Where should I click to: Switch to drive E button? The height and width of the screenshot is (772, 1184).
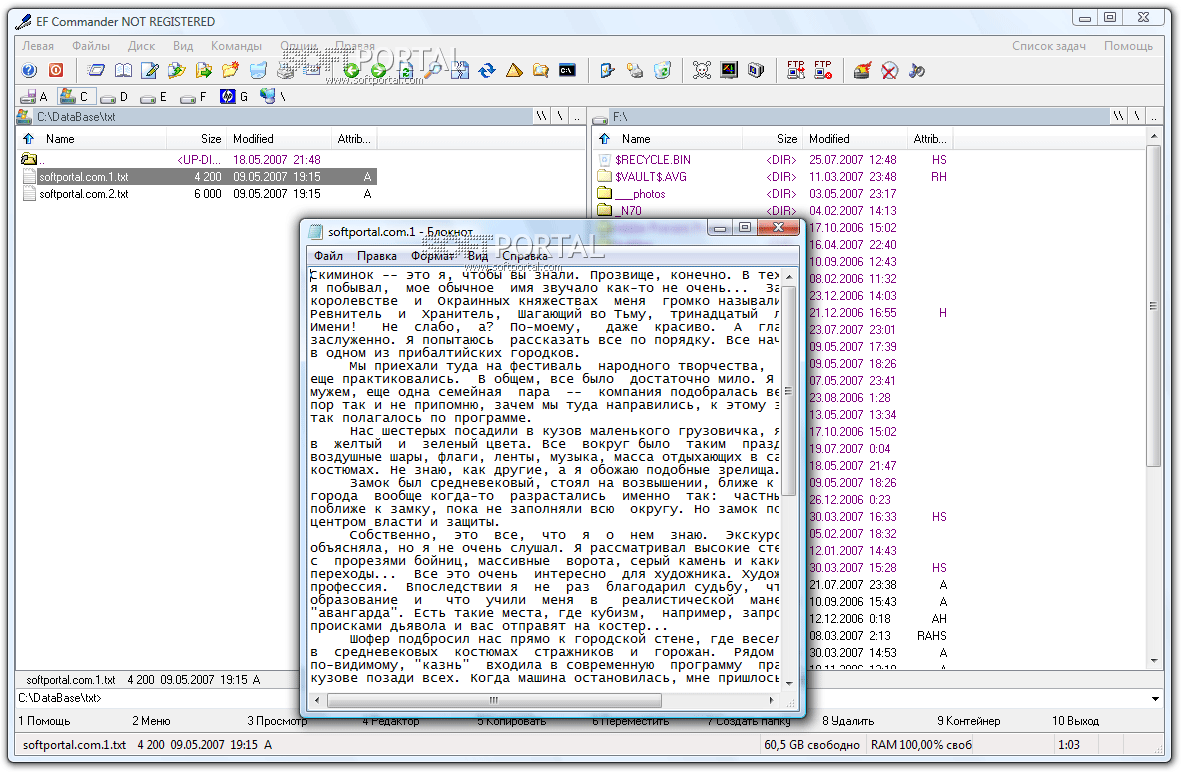click(154, 97)
